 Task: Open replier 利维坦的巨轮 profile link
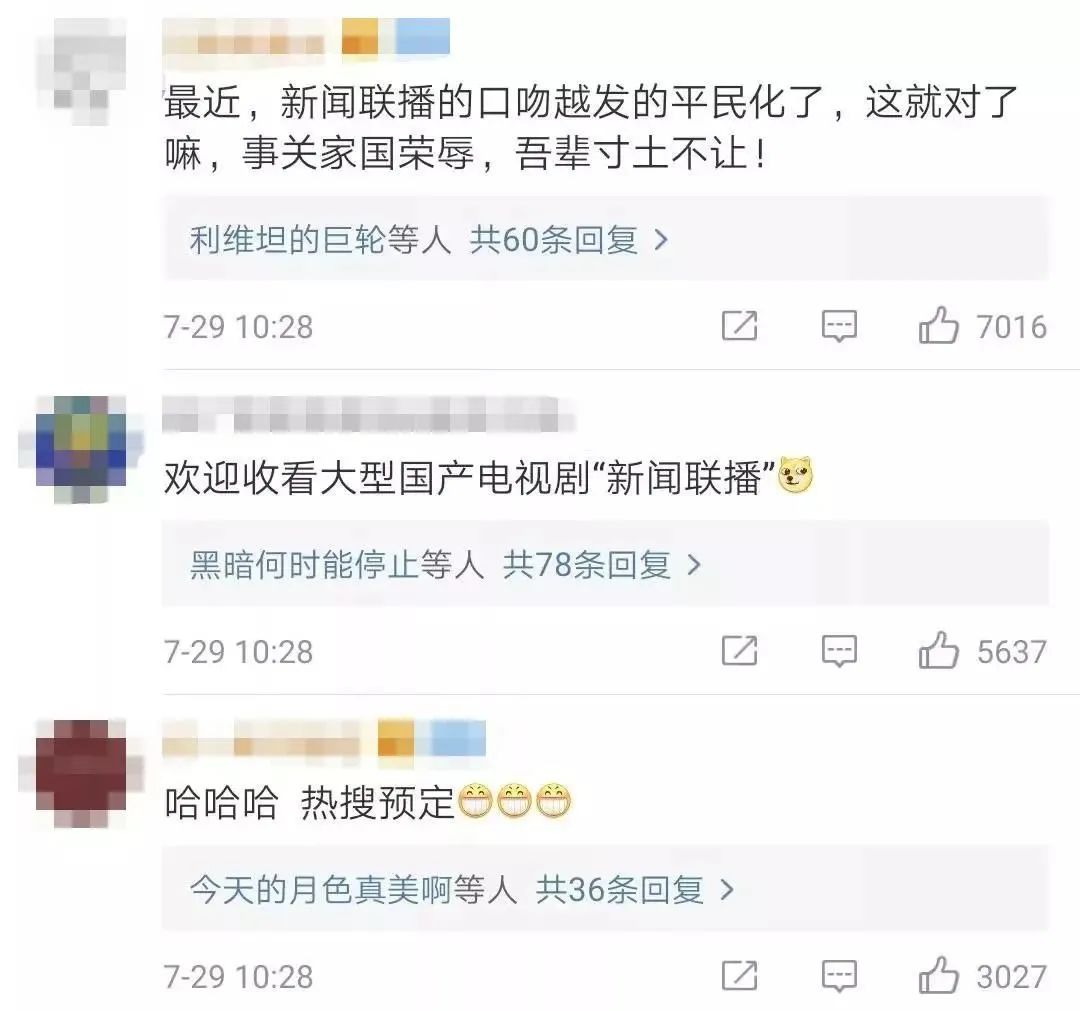tap(287, 240)
